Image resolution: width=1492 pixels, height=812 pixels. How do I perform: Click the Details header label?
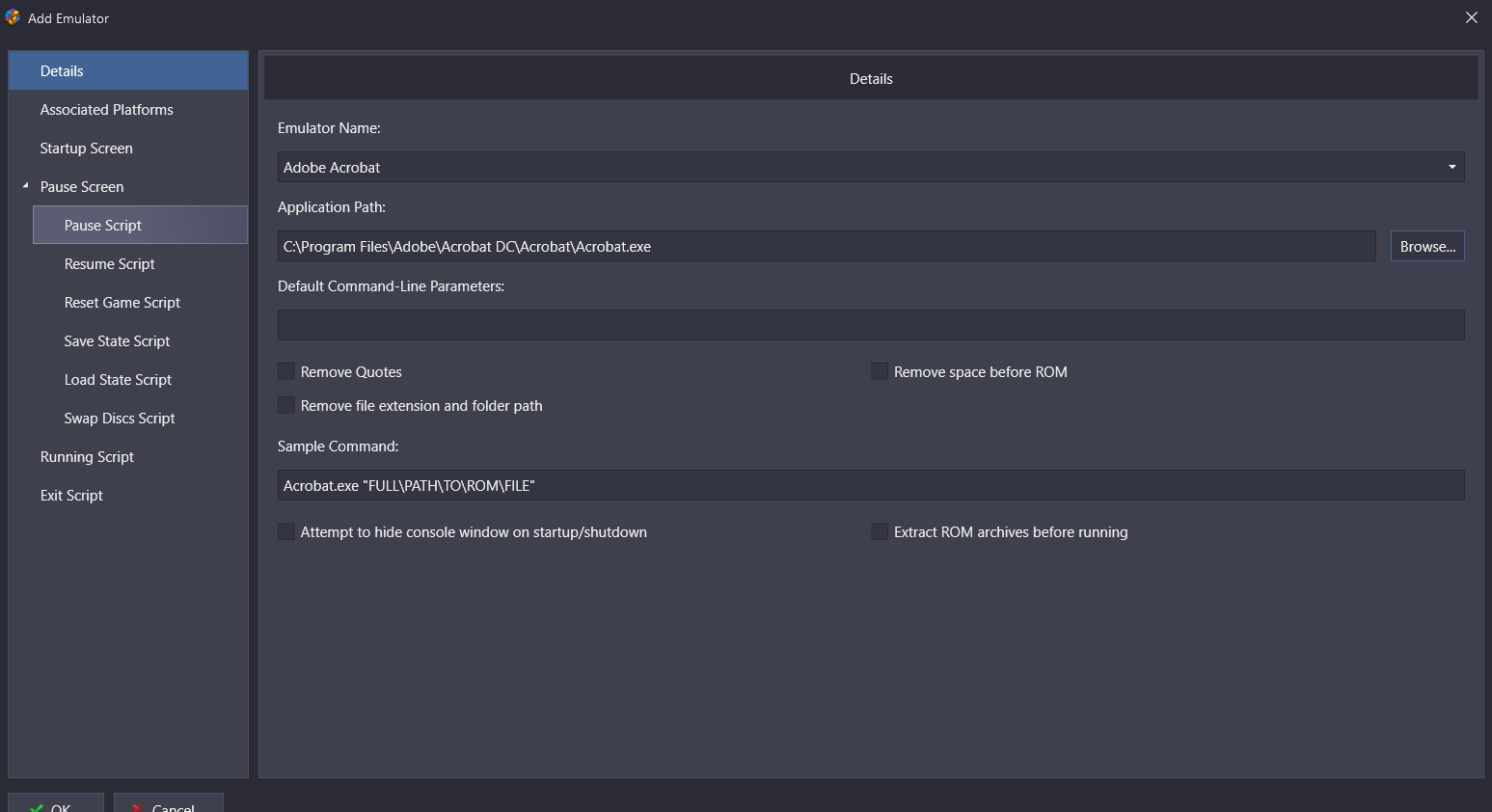871,79
